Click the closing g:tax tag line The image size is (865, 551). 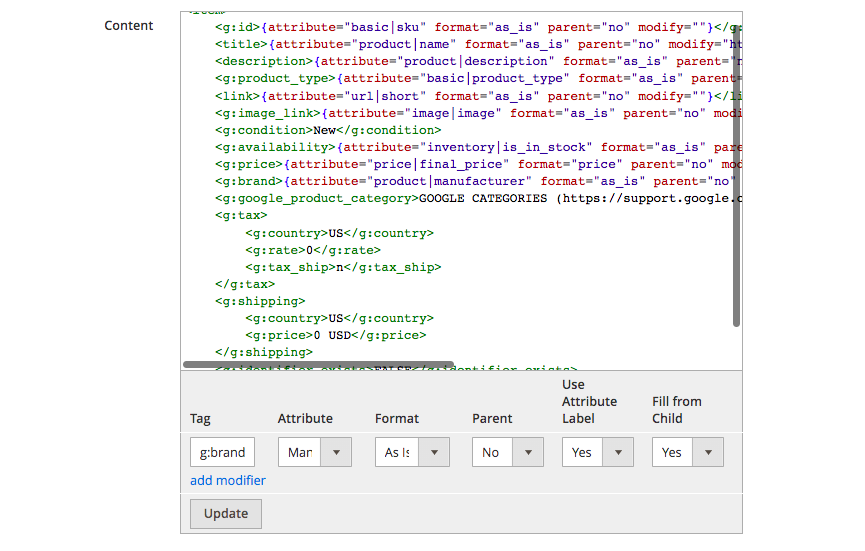coord(244,284)
